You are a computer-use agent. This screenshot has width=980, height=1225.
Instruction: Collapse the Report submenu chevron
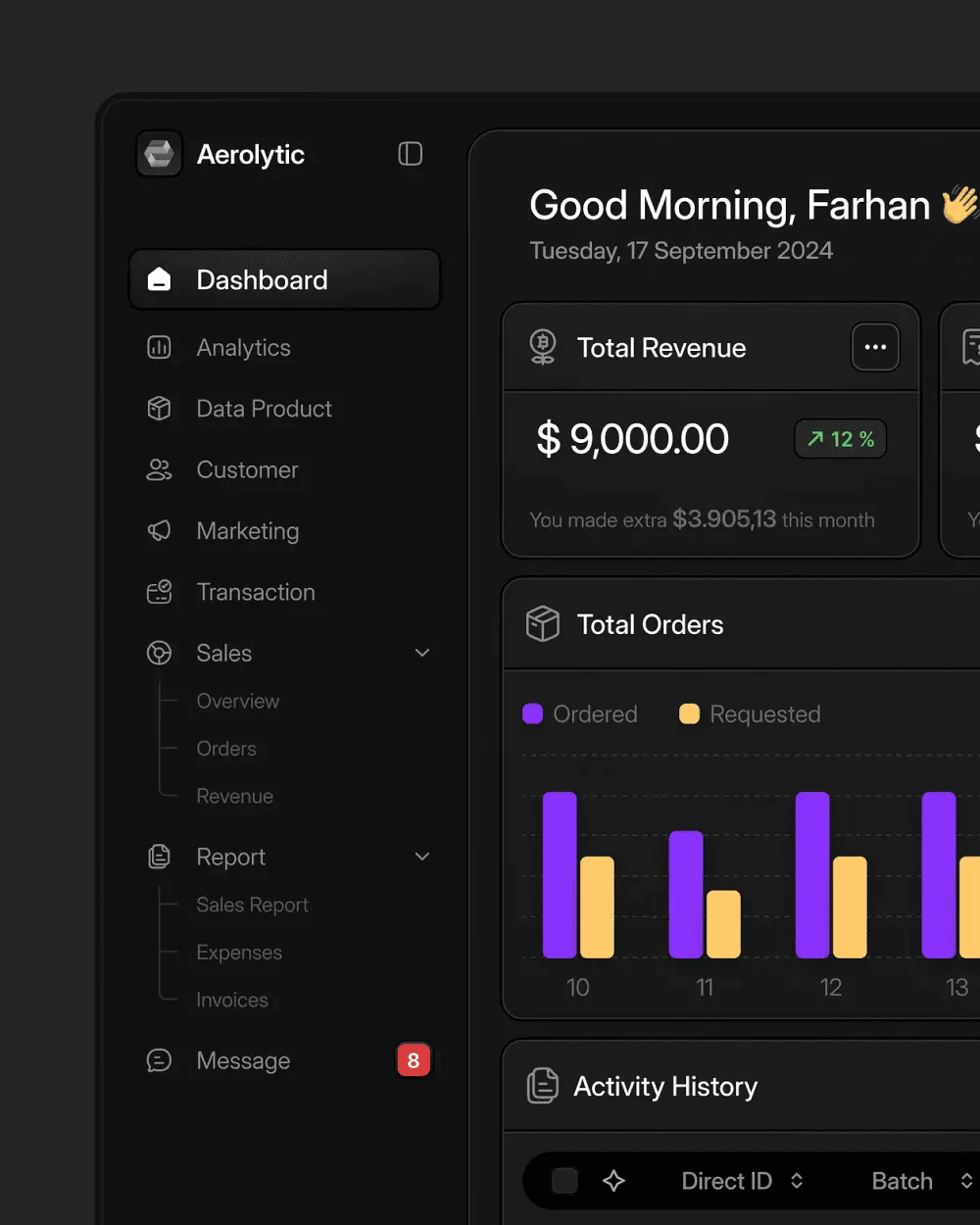[x=422, y=857]
